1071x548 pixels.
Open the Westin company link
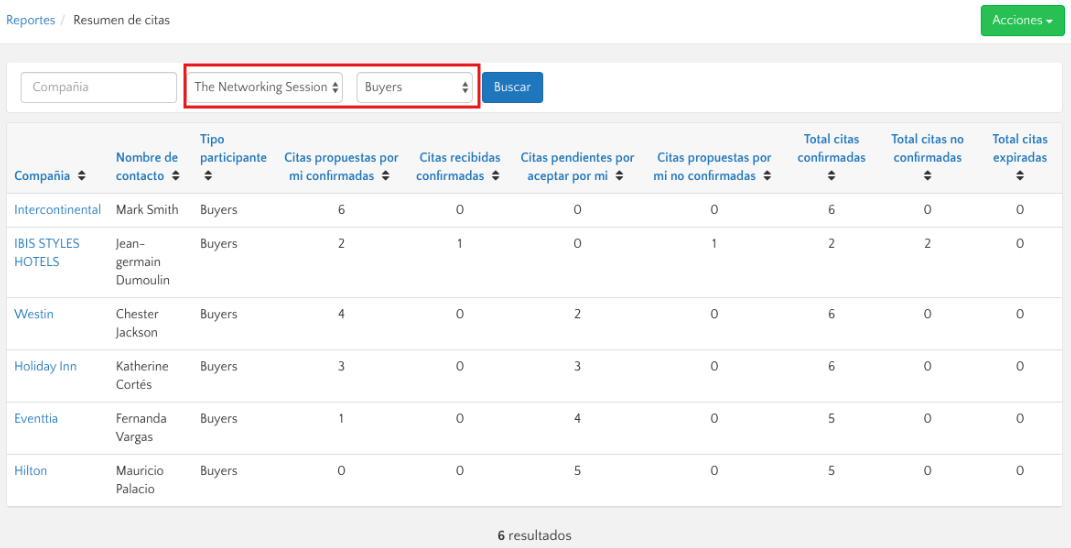coord(34,314)
